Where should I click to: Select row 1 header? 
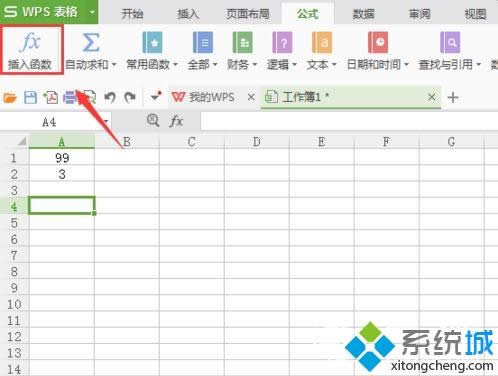(x=14, y=157)
